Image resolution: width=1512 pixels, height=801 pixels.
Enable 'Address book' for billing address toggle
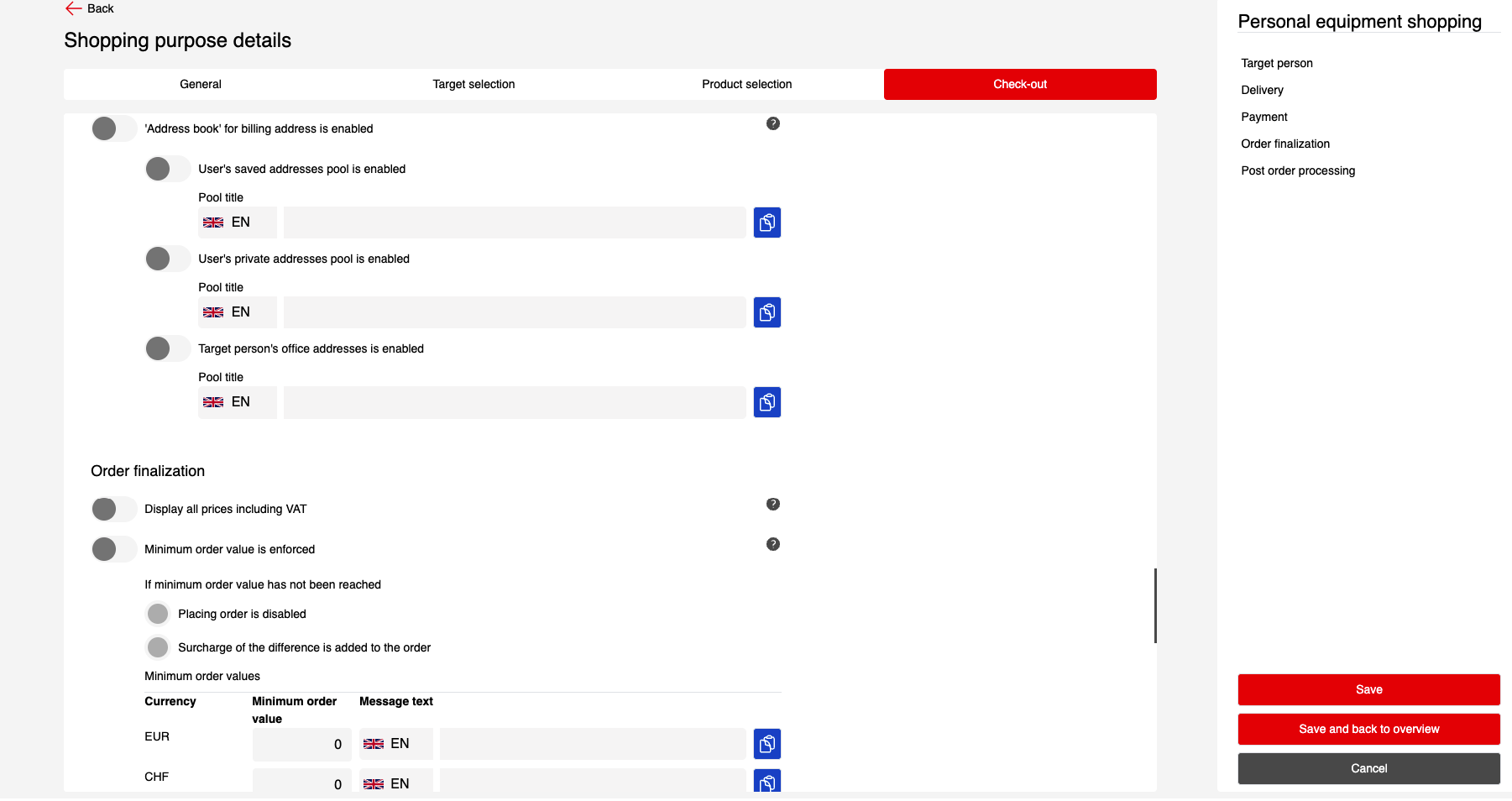113,128
